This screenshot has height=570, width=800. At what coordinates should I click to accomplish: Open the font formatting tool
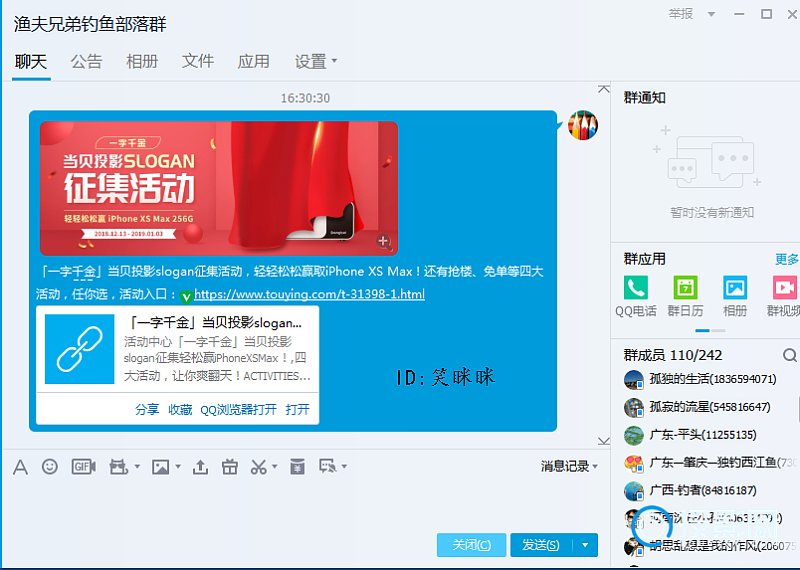coord(20,466)
